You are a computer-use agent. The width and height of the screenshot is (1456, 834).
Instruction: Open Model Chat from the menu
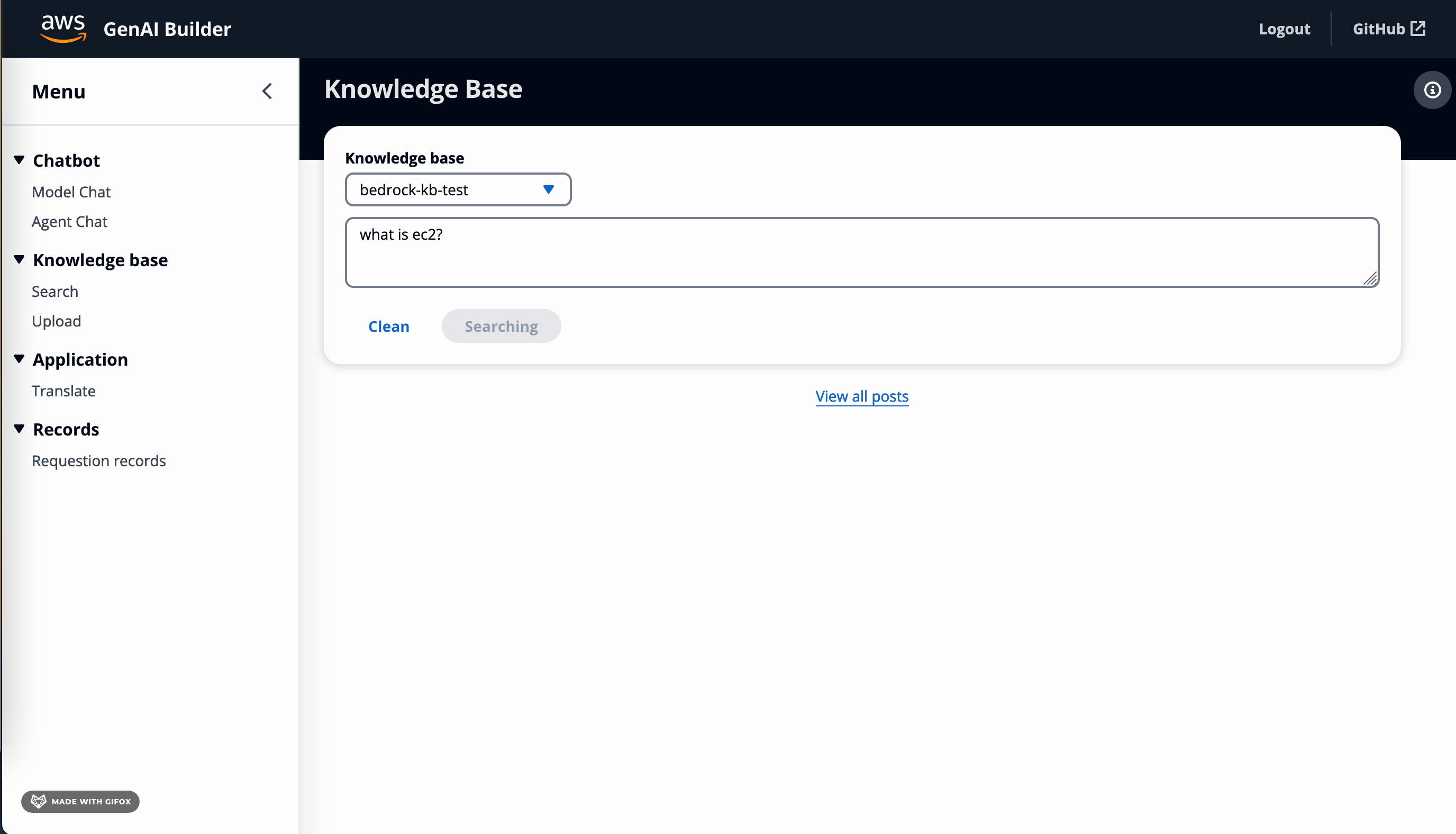tap(71, 192)
